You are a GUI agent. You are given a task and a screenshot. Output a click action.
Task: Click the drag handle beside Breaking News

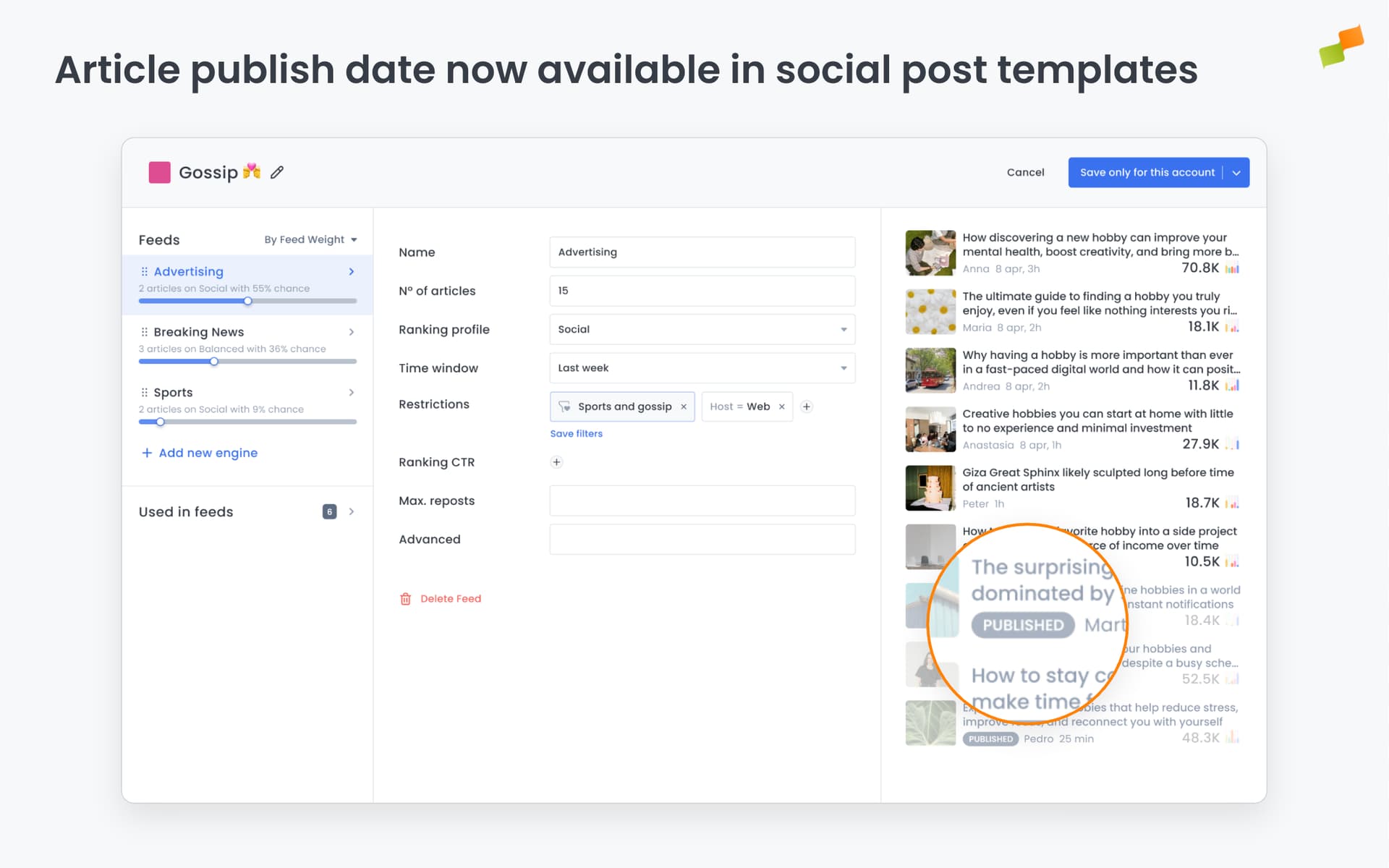(x=143, y=332)
